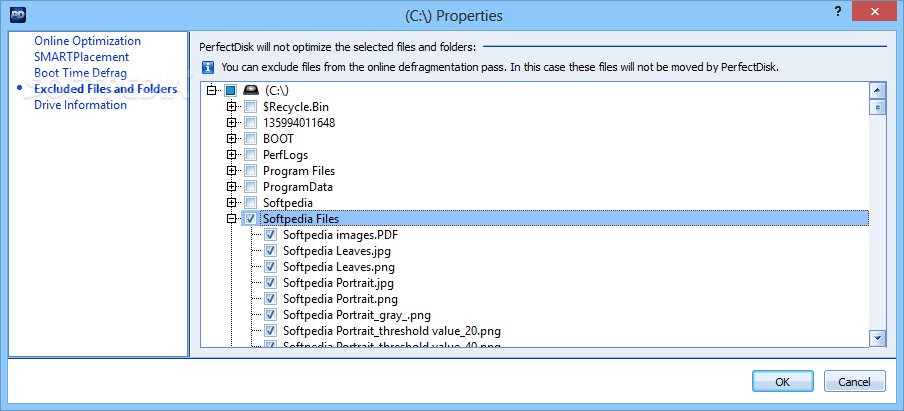Check the ProgramData folder checkbox
The height and width of the screenshot is (411, 904).
pos(251,187)
